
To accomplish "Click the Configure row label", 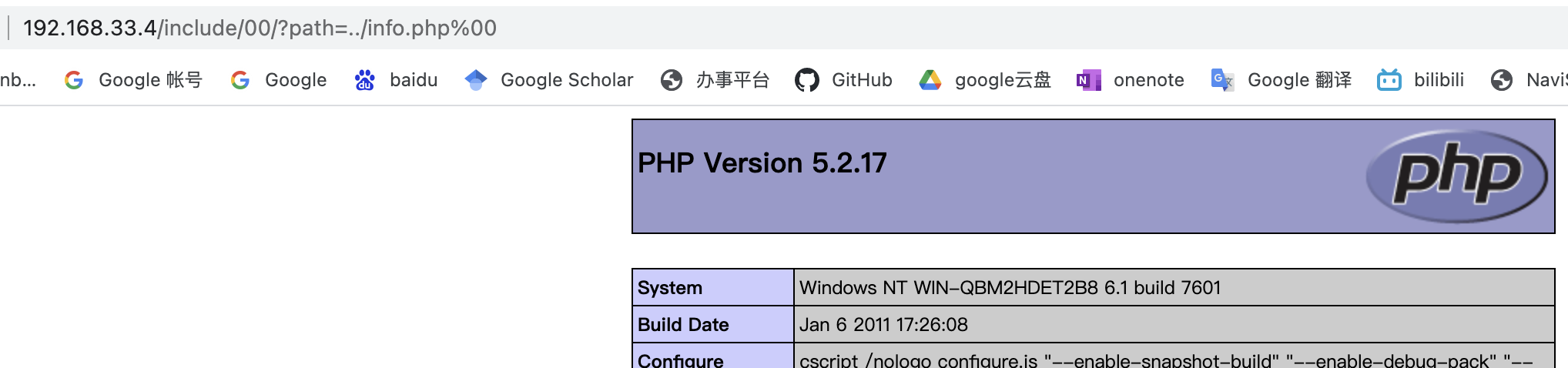I will point(681,360).
